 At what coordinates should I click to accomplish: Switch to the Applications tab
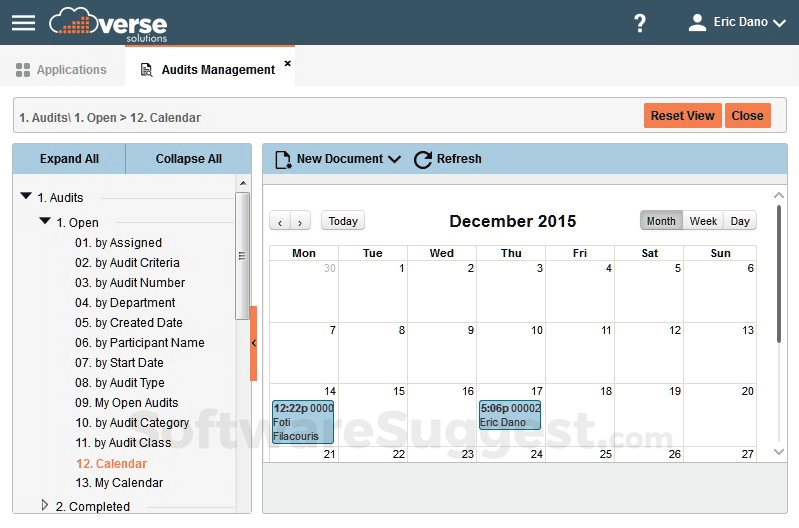pyautogui.click(x=61, y=70)
